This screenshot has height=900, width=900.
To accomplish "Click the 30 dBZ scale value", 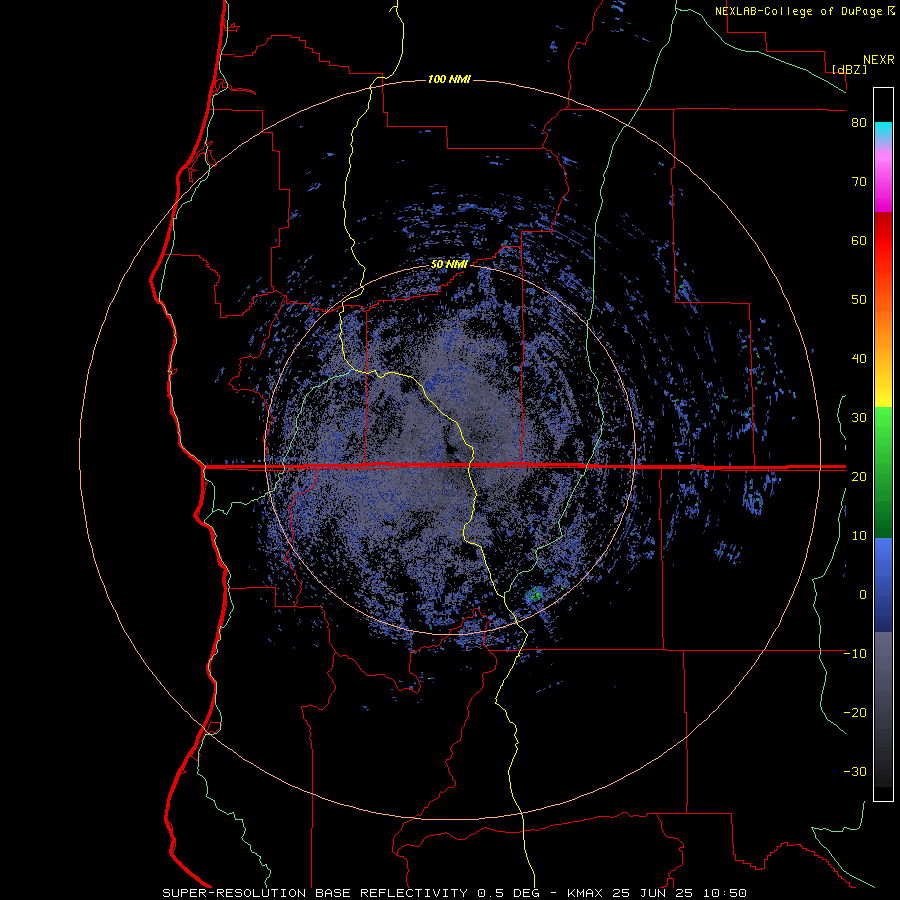I will click(859, 418).
